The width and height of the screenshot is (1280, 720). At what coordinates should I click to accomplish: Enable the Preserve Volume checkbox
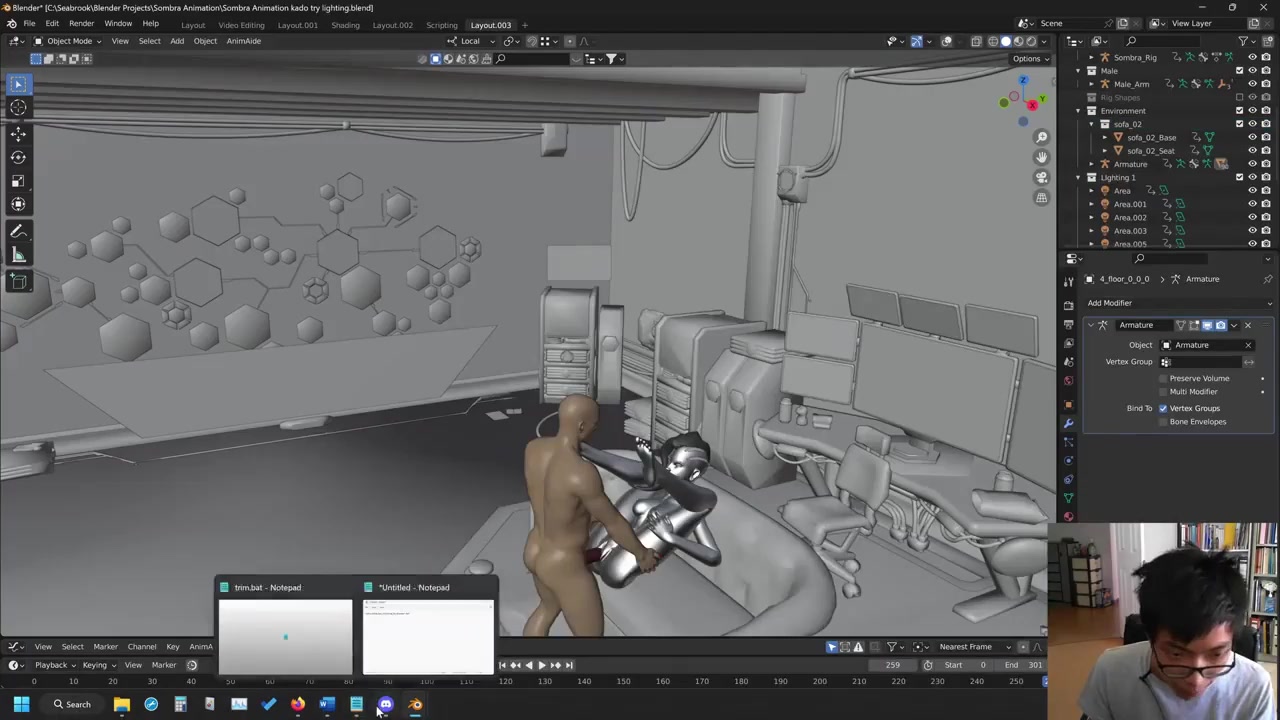click(x=1163, y=379)
